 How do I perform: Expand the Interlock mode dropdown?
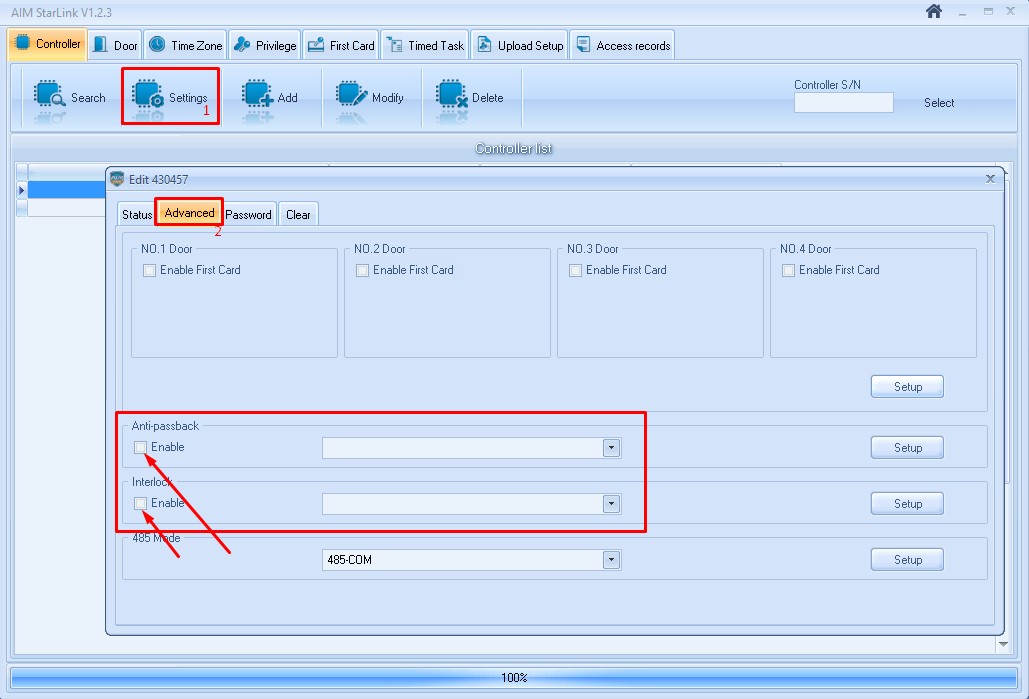(611, 503)
